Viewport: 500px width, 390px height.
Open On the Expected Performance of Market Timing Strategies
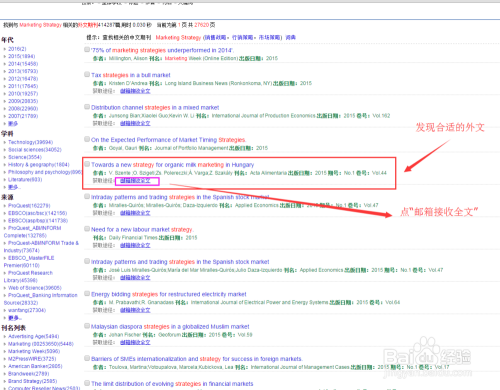(x=168, y=140)
